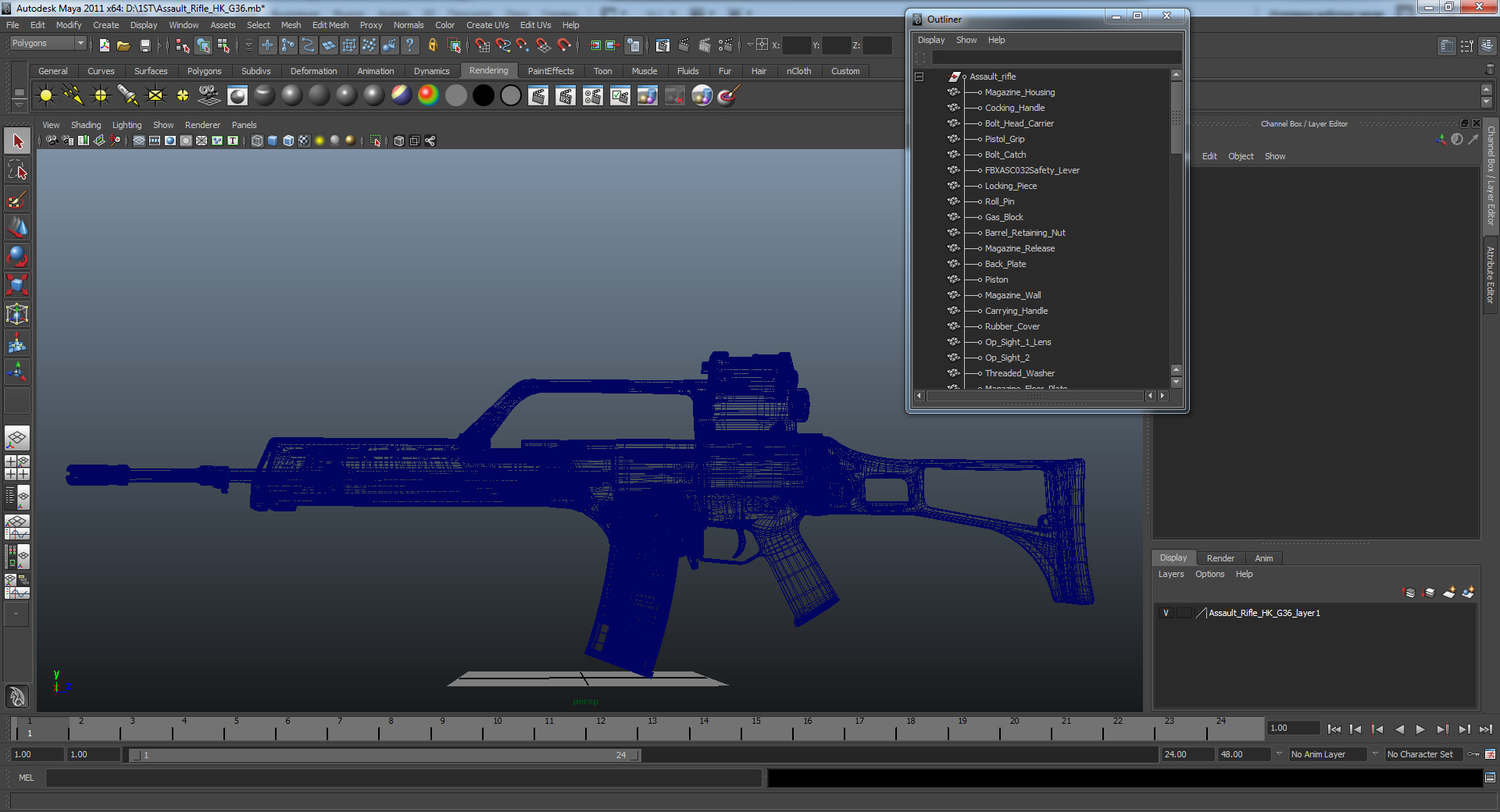
Task: Activate the Lasso select tool
Action: (17, 170)
